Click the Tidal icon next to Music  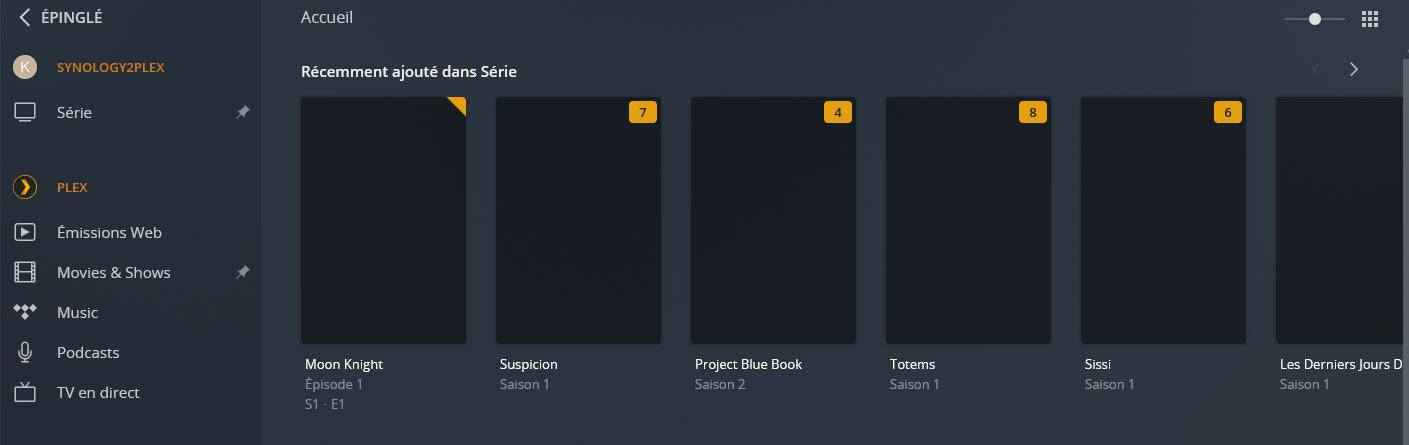(25, 312)
